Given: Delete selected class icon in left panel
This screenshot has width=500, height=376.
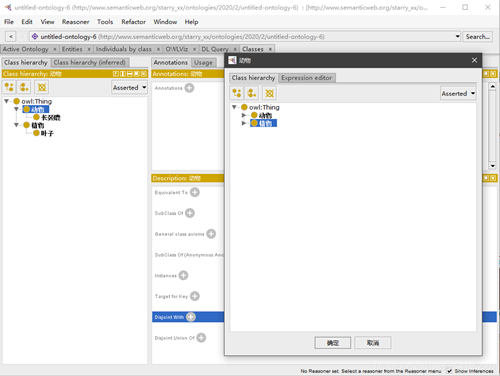Looking at the screenshot, I should click(42, 87).
